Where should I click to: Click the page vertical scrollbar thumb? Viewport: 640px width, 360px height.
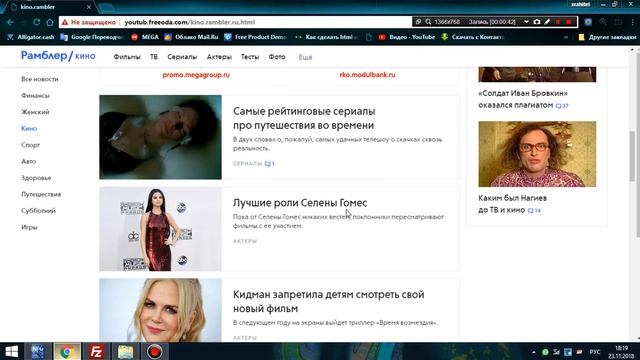[633, 155]
